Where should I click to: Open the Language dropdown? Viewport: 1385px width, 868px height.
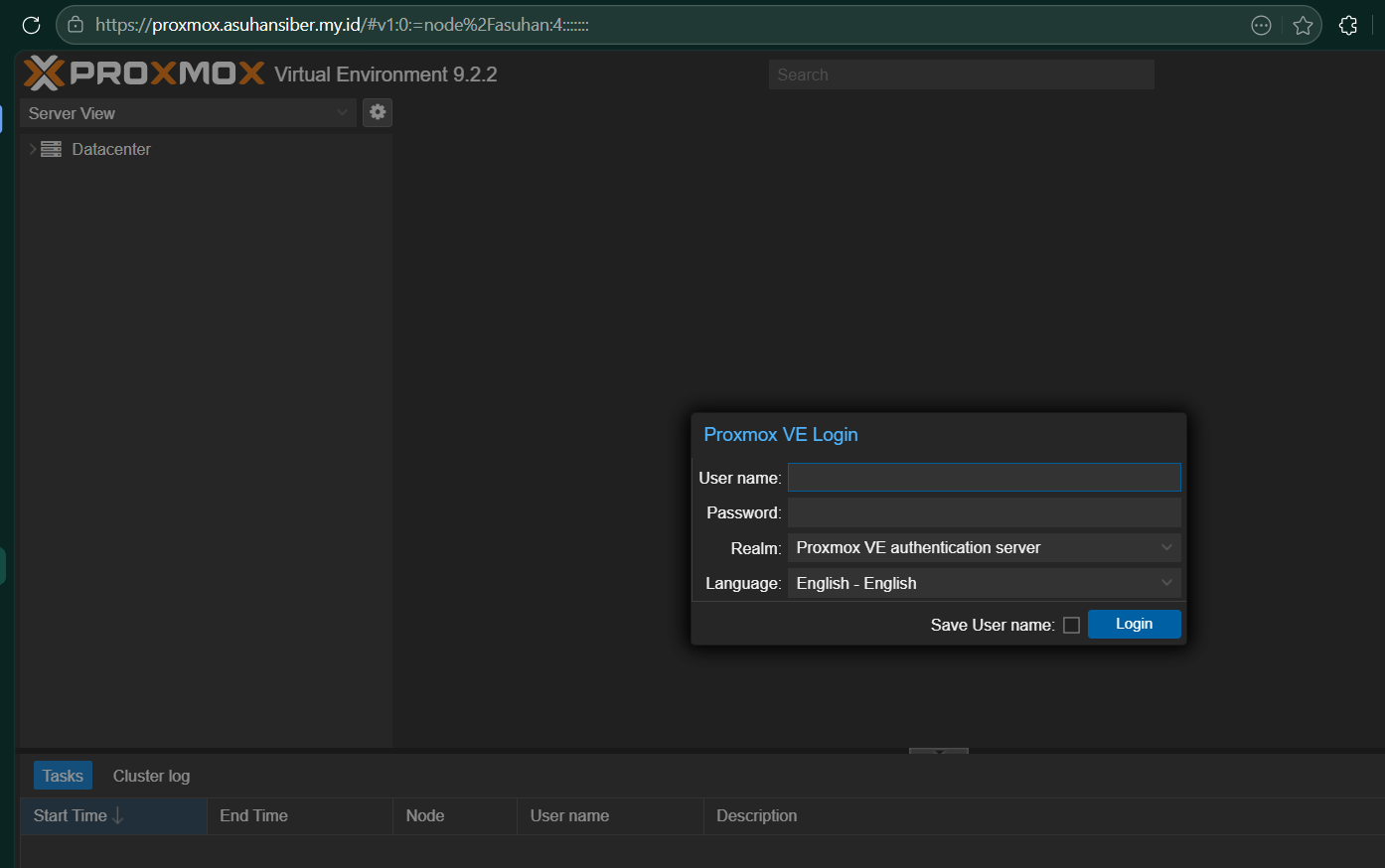(x=984, y=583)
